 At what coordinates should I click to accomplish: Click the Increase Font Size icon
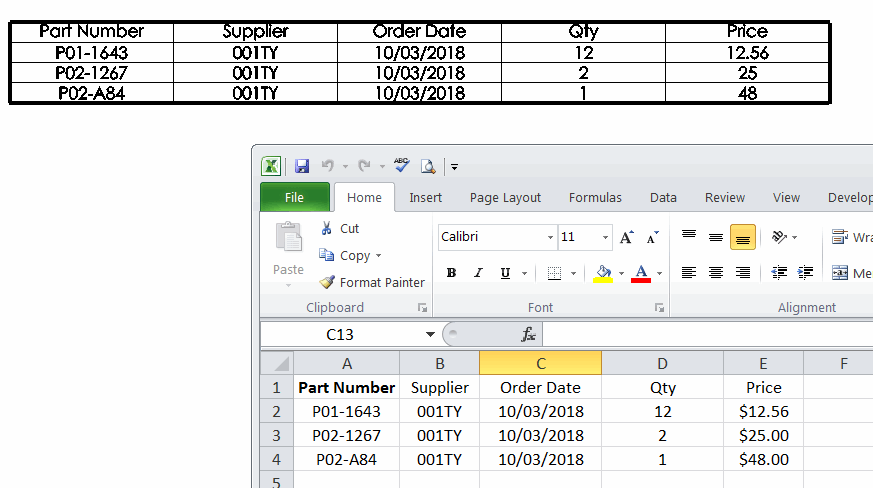[x=626, y=237]
